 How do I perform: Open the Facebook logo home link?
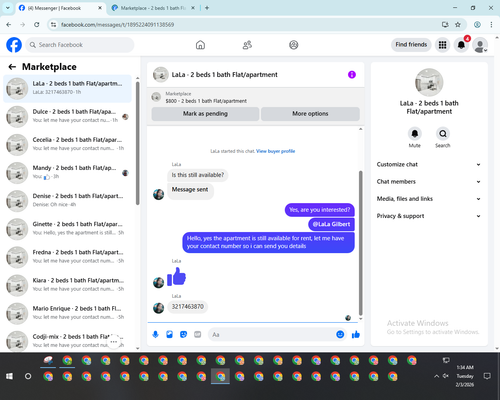click(14, 45)
